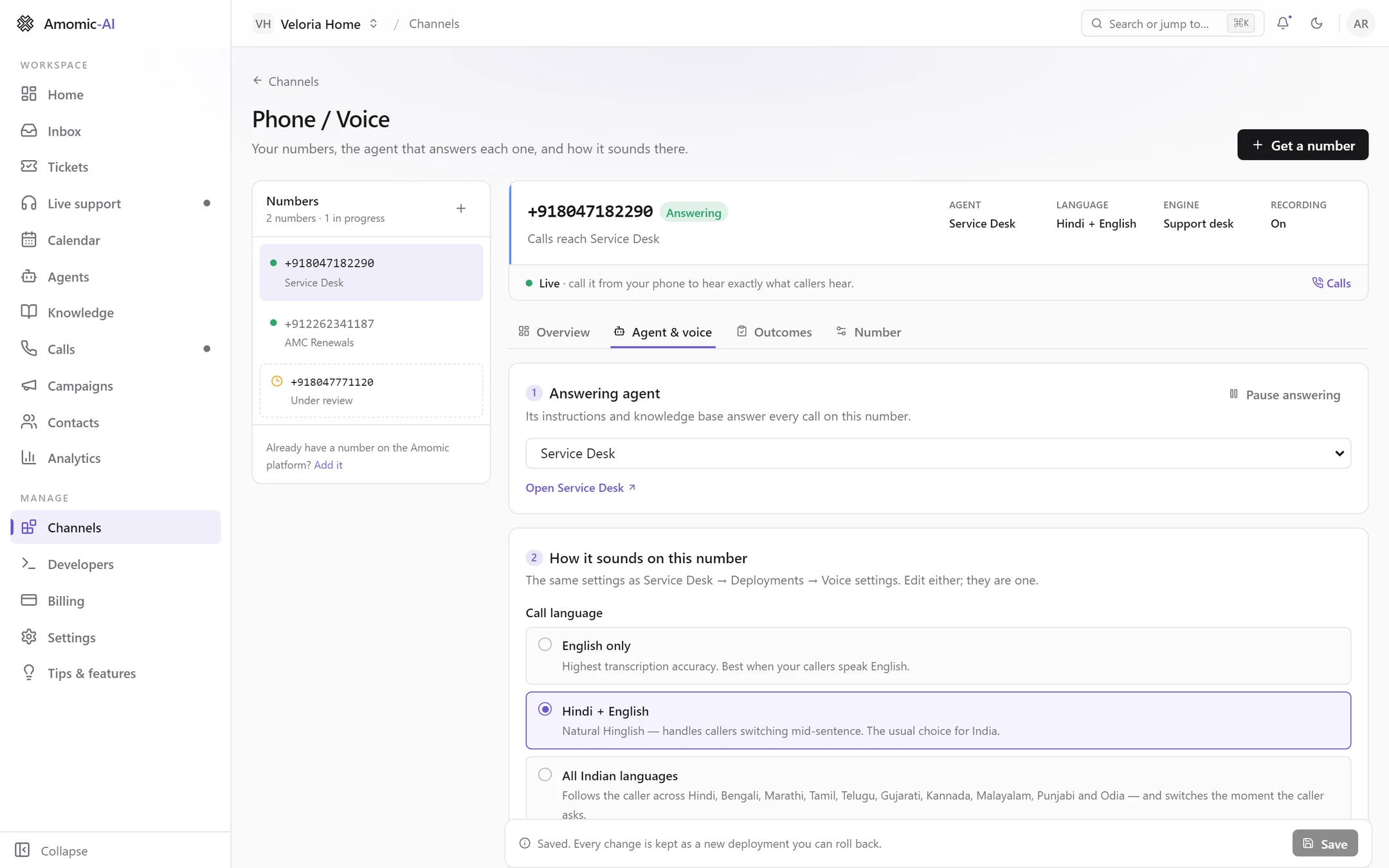Screen dimensions: 1389x868
Task: Open the notifications bell
Action: pos(1283,23)
